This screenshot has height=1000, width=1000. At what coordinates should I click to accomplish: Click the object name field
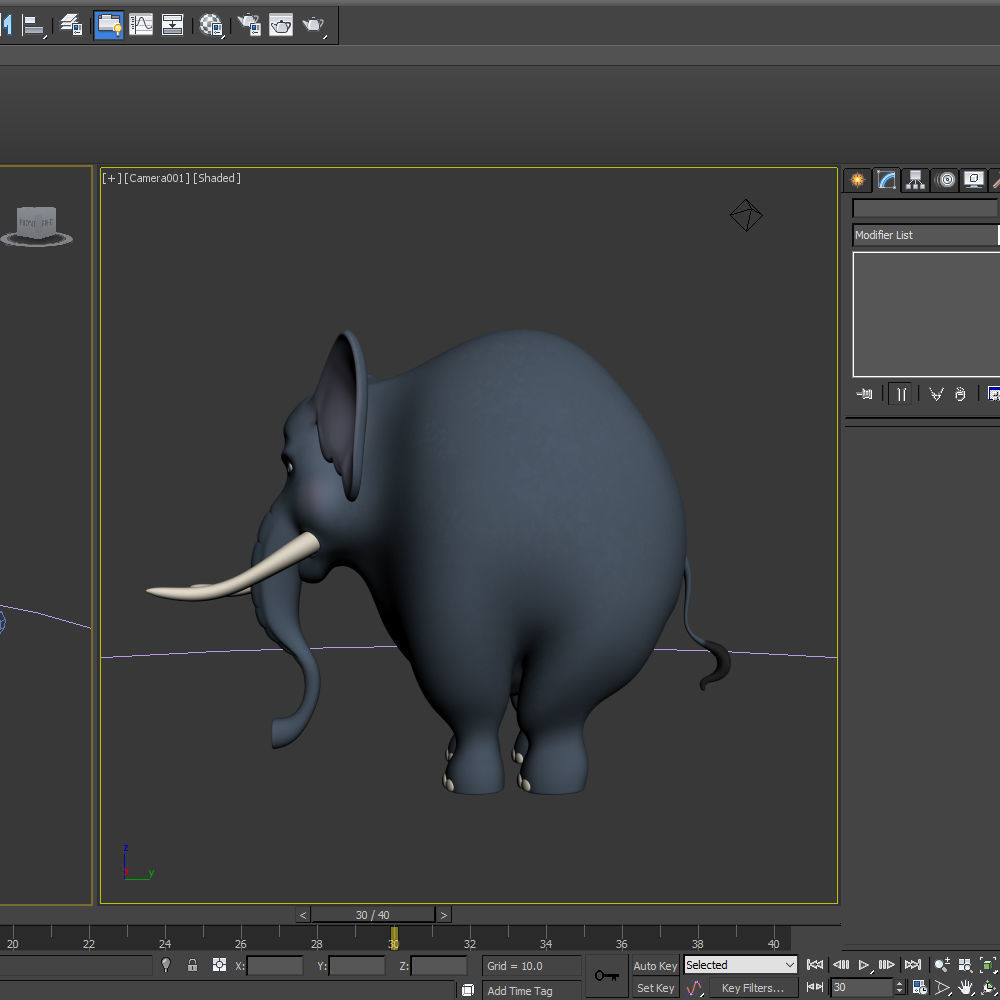[925, 208]
